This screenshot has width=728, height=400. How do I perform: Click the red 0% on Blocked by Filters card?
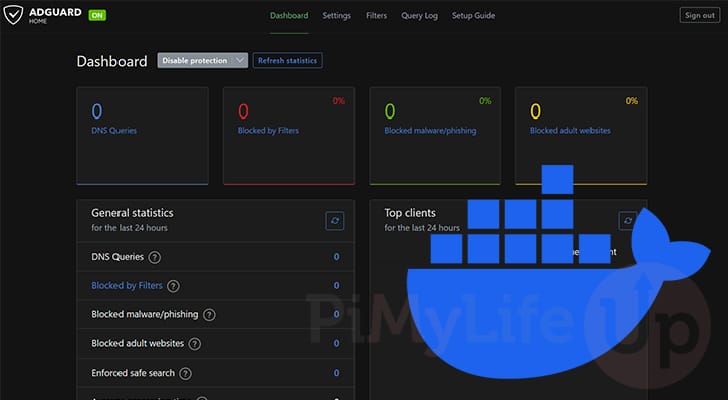[x=338, y=101]
